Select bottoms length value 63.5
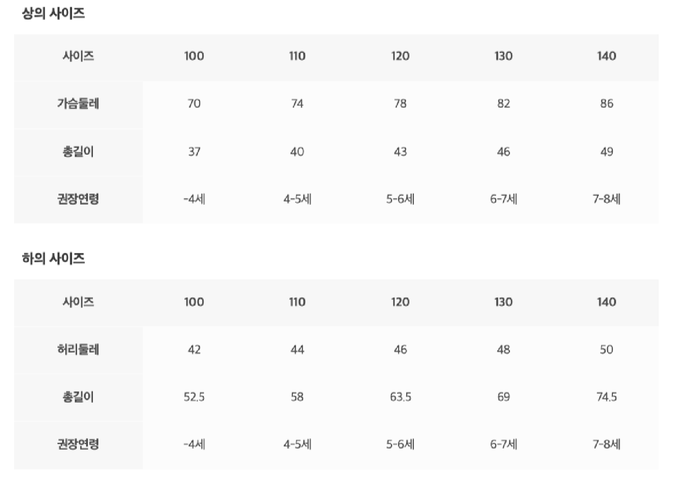 400,397
